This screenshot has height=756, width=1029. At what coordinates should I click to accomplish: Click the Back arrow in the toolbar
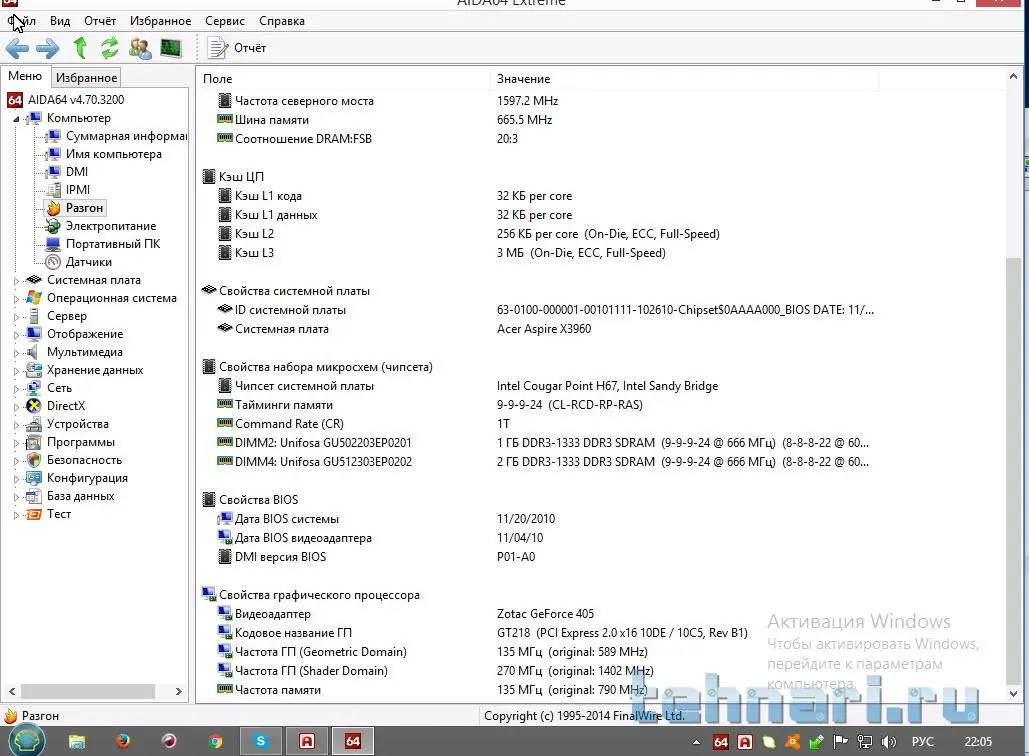tap(17, 48)
